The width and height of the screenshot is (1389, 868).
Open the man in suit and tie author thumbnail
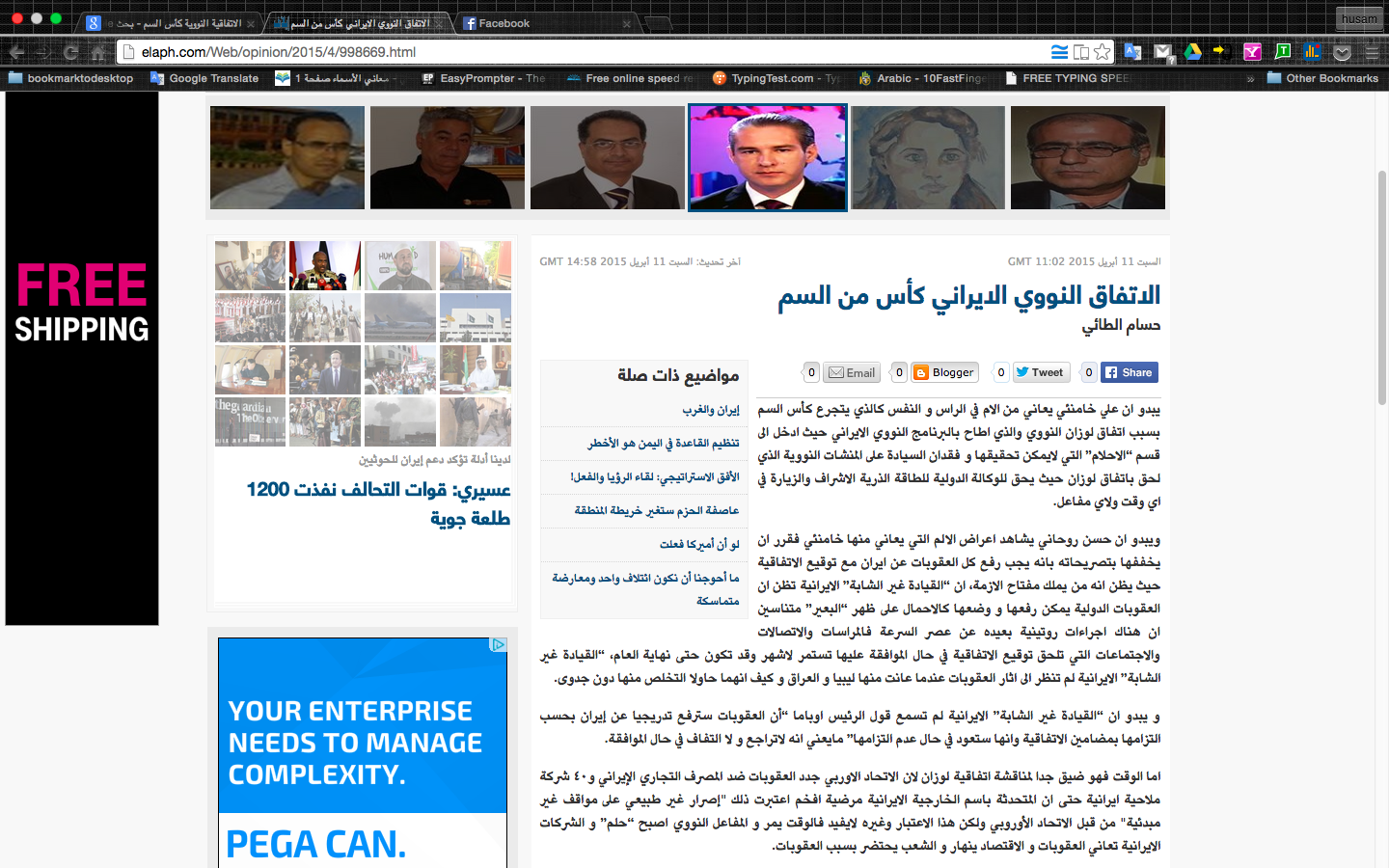(x=608, y=157)
